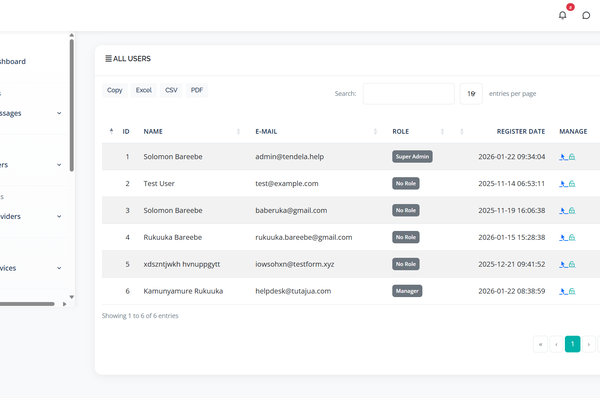Screen dimensions: 600x400
Task: Focus the Search input field
Action: 408,93
